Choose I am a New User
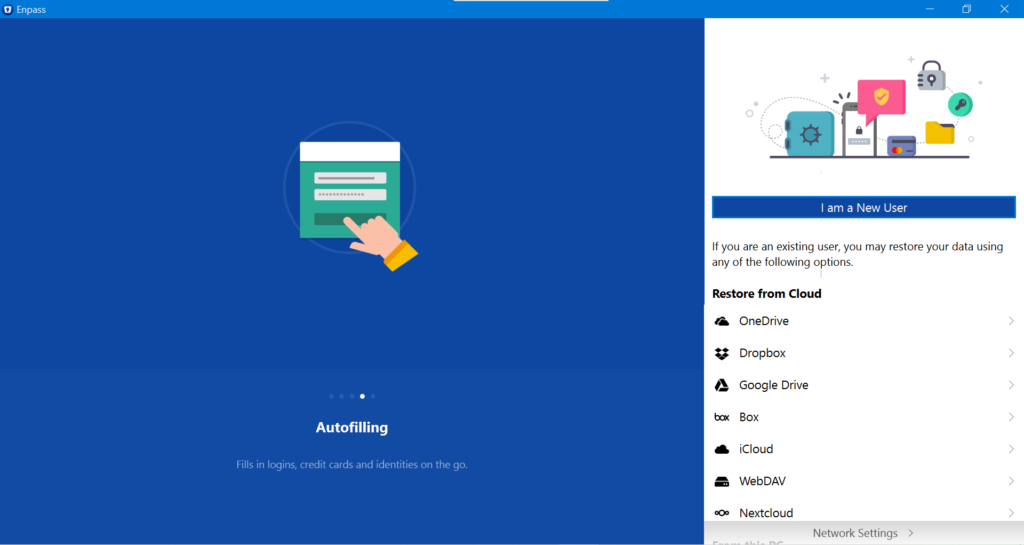1024x545 pixels. click(863, 208)
